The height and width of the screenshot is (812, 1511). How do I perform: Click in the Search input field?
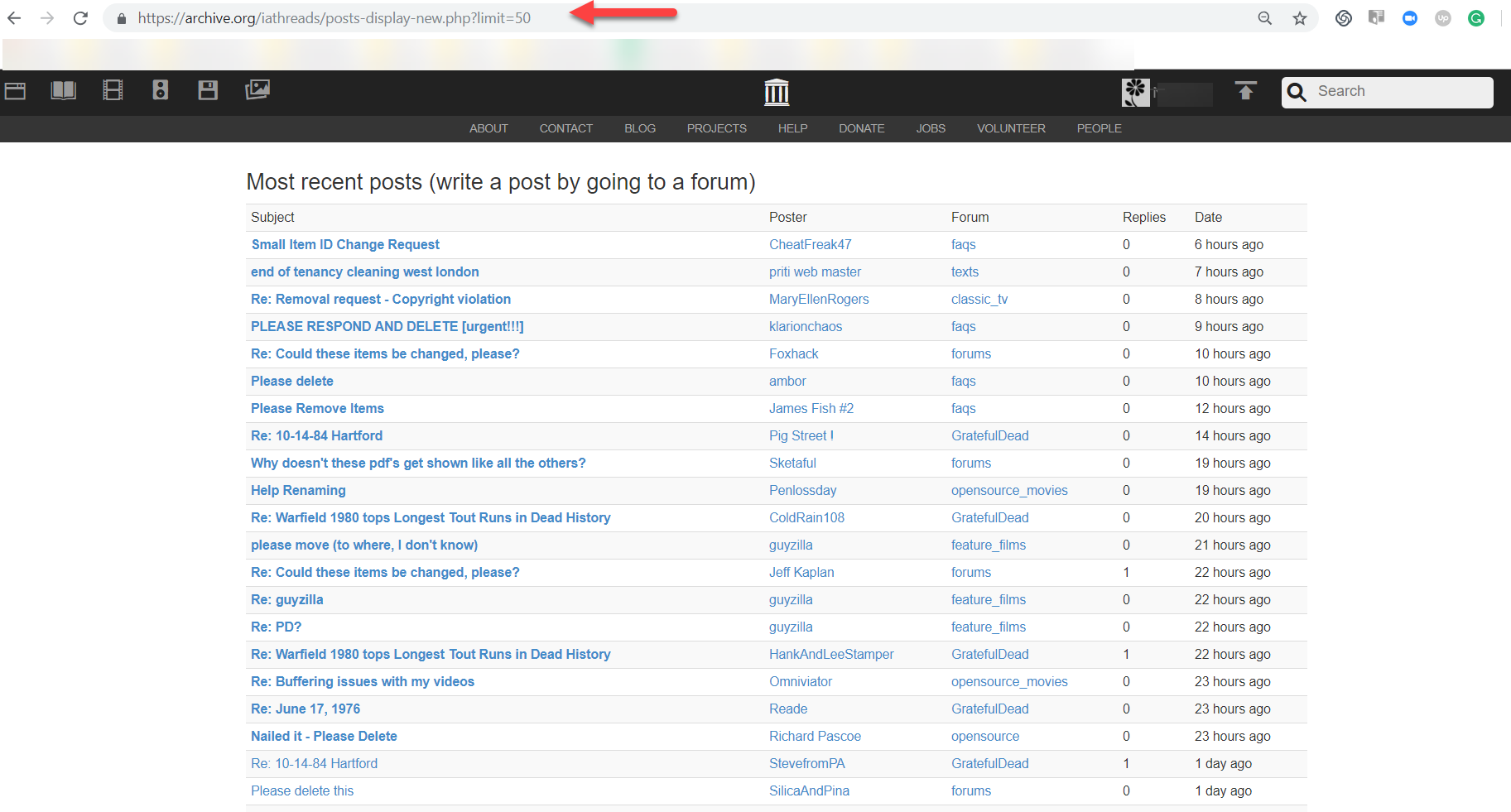click(x=1399, y=91)
